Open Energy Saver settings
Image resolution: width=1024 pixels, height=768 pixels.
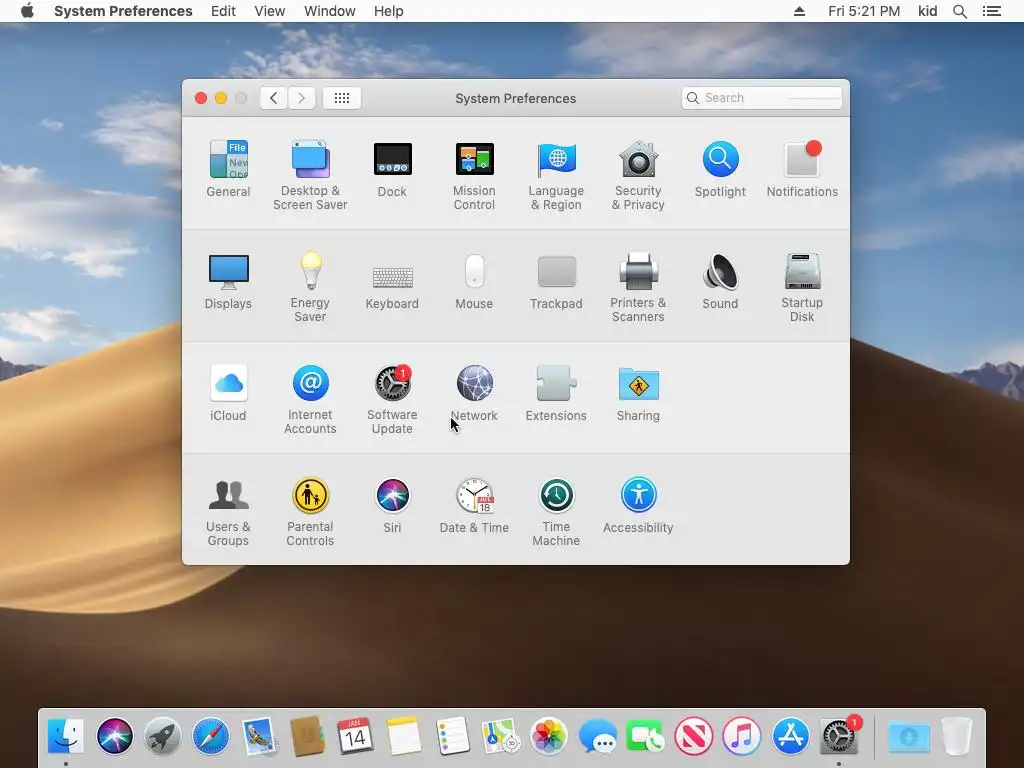310,287
